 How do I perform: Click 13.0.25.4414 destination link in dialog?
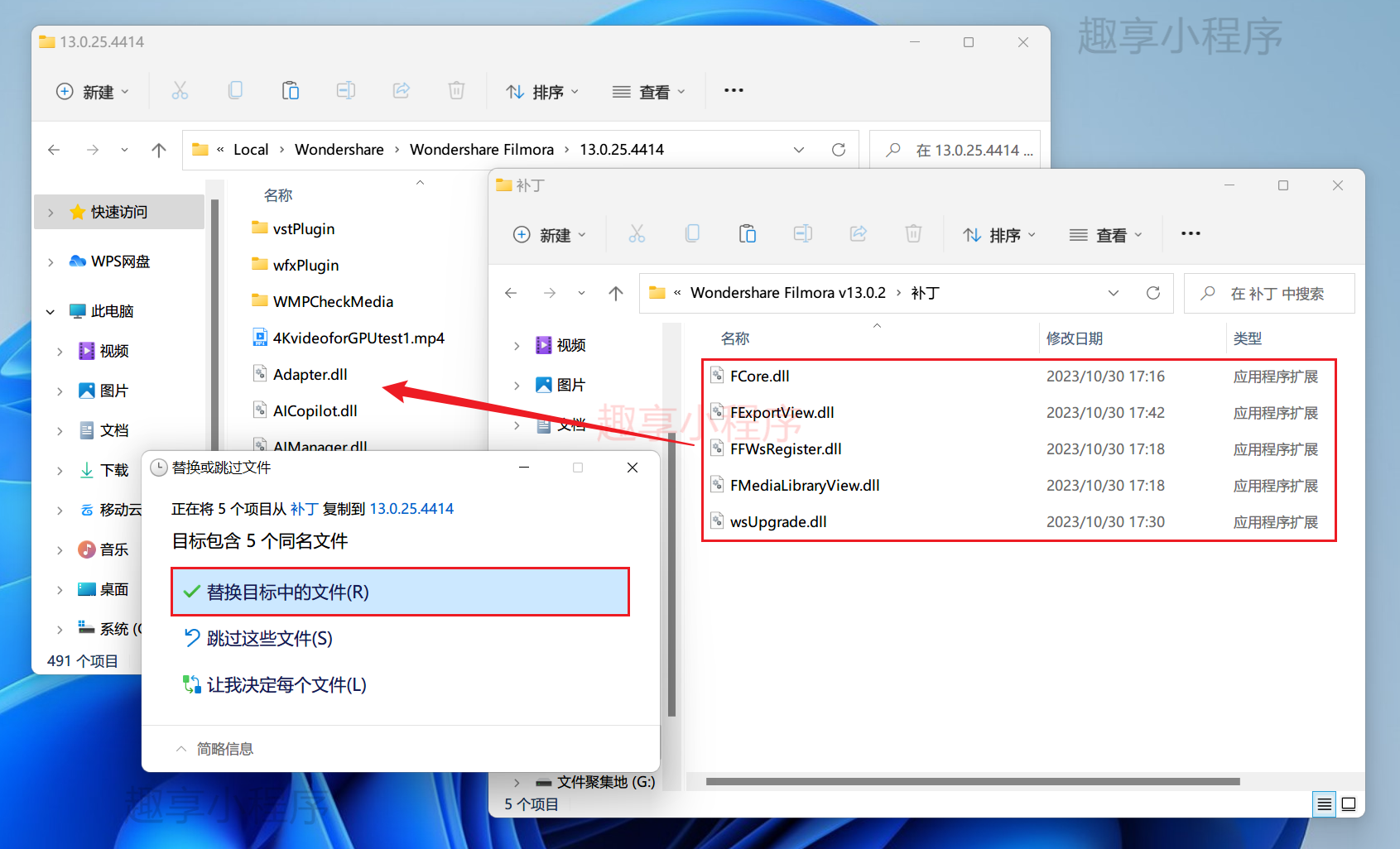click(x=411, y=509)
